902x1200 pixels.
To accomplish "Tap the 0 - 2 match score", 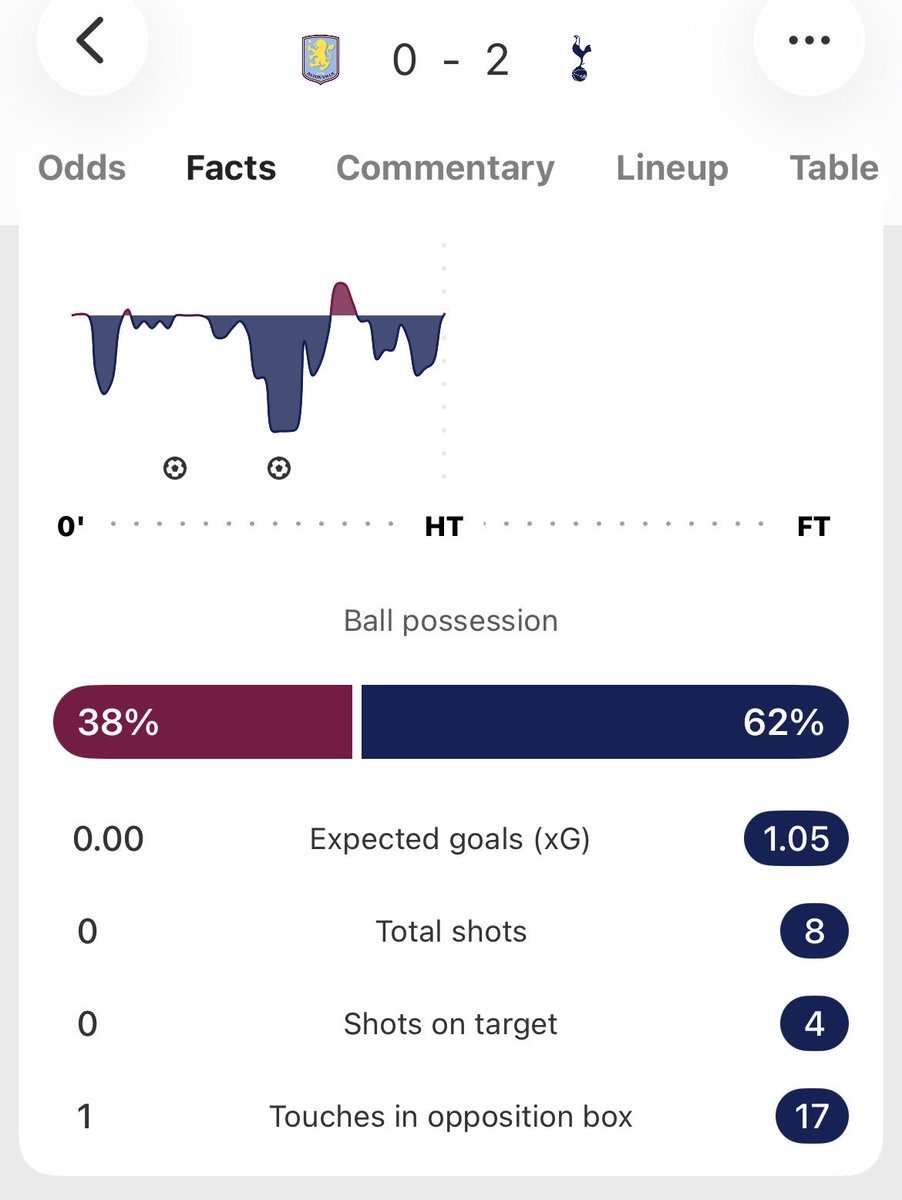I will click(x=451, y=60).
